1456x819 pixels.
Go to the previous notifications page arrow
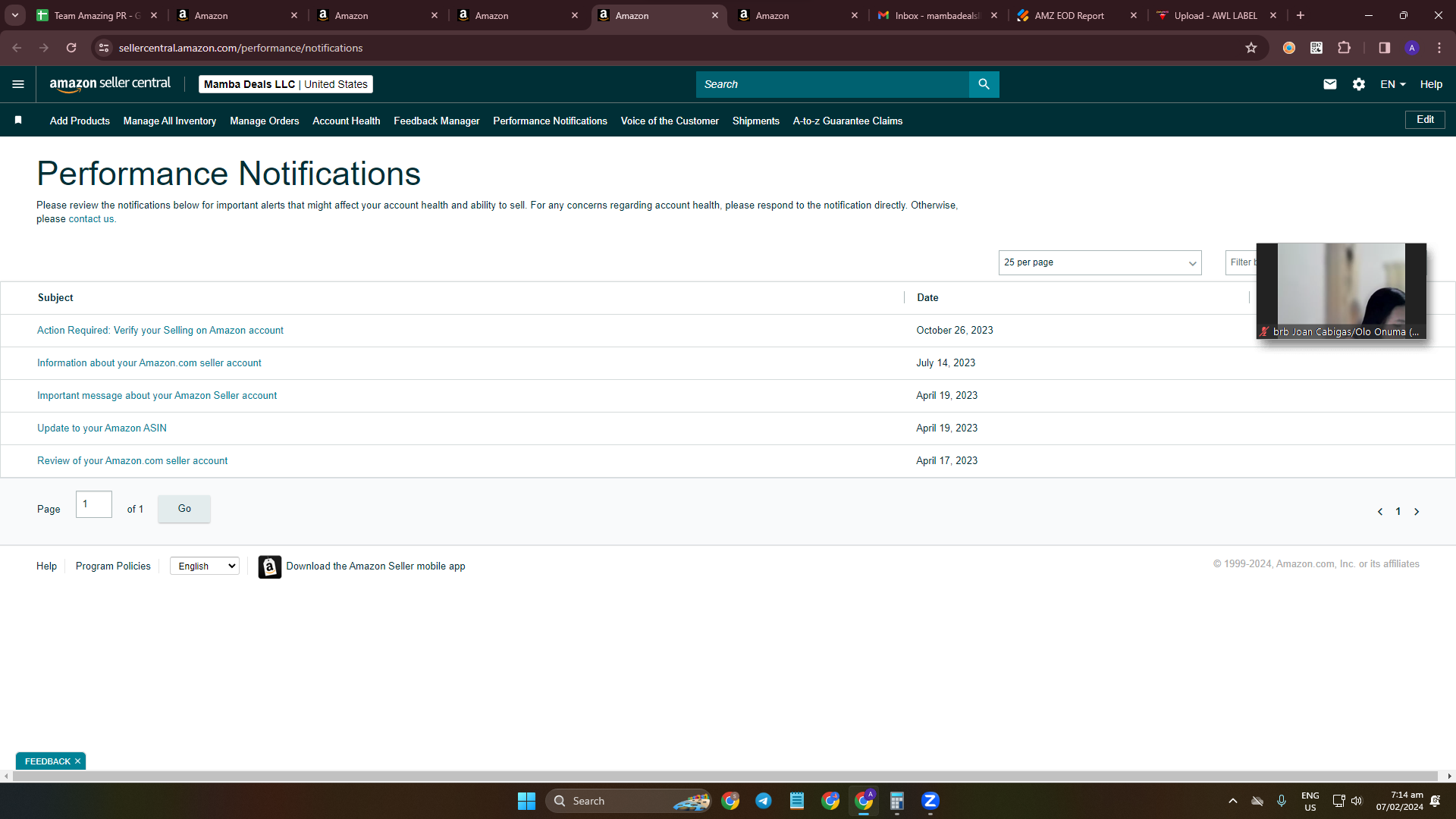1380,512
